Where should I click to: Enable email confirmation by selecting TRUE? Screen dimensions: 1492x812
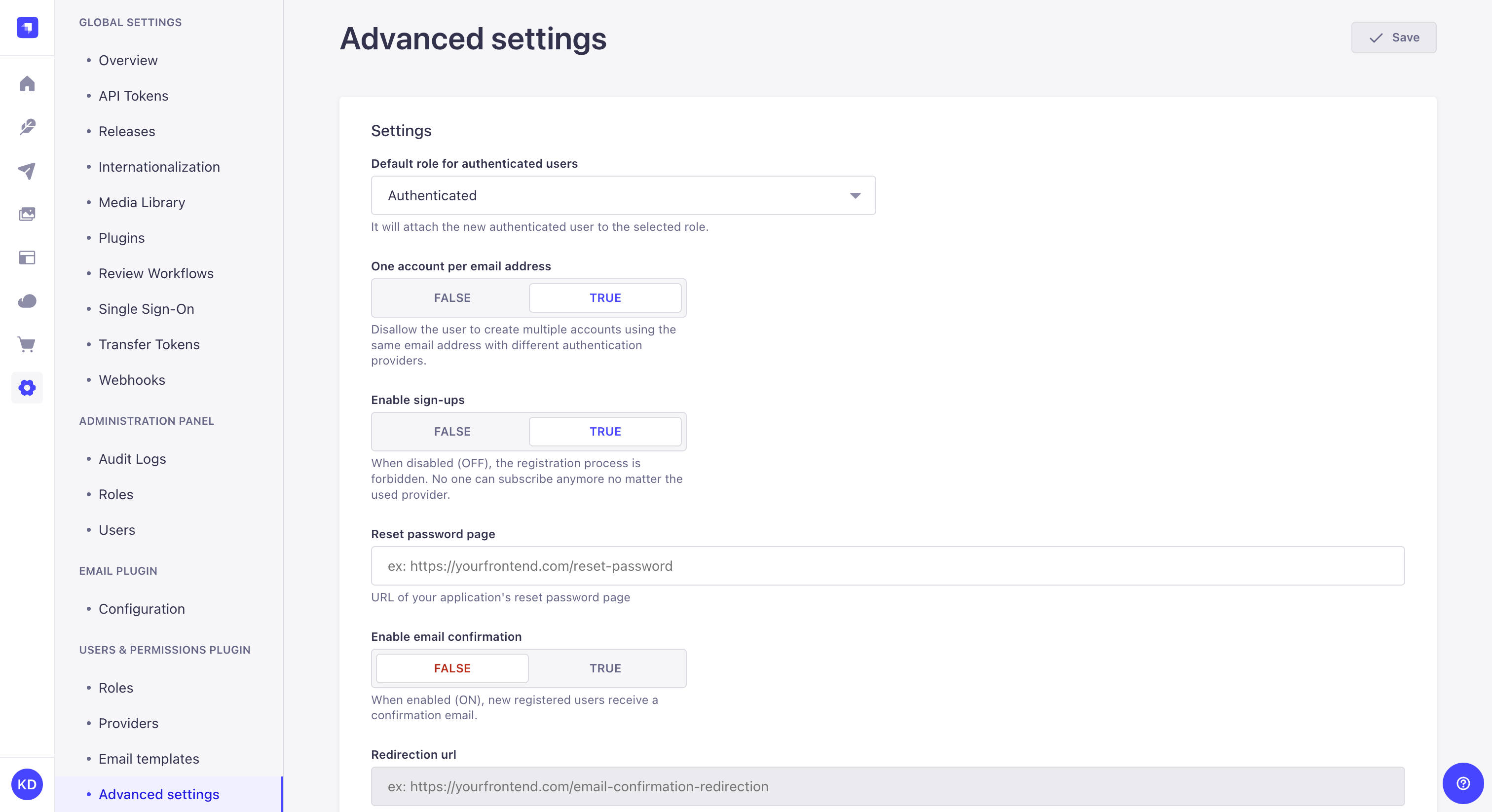pyautogui.click(x=605, y=668)
